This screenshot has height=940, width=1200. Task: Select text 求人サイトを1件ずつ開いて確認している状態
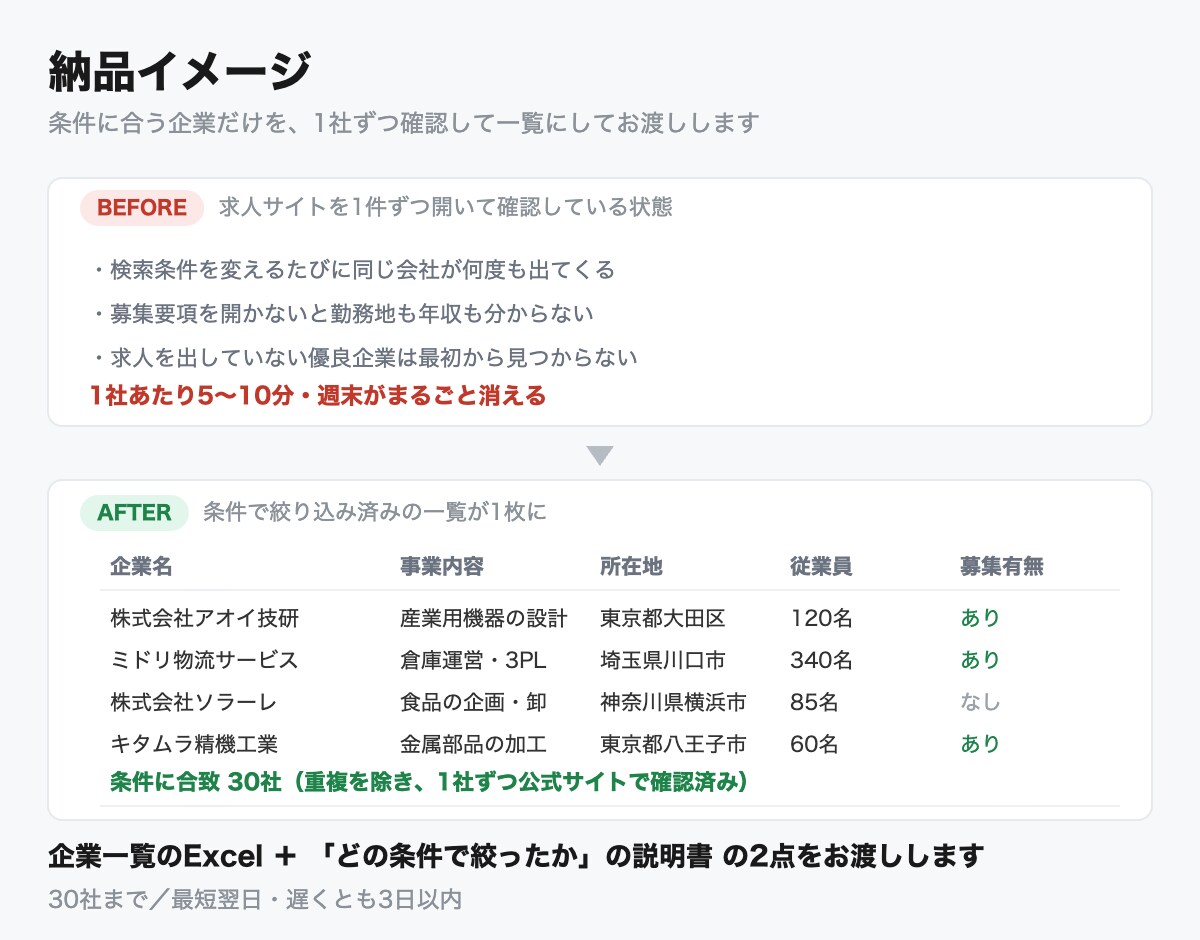(446, 207)
